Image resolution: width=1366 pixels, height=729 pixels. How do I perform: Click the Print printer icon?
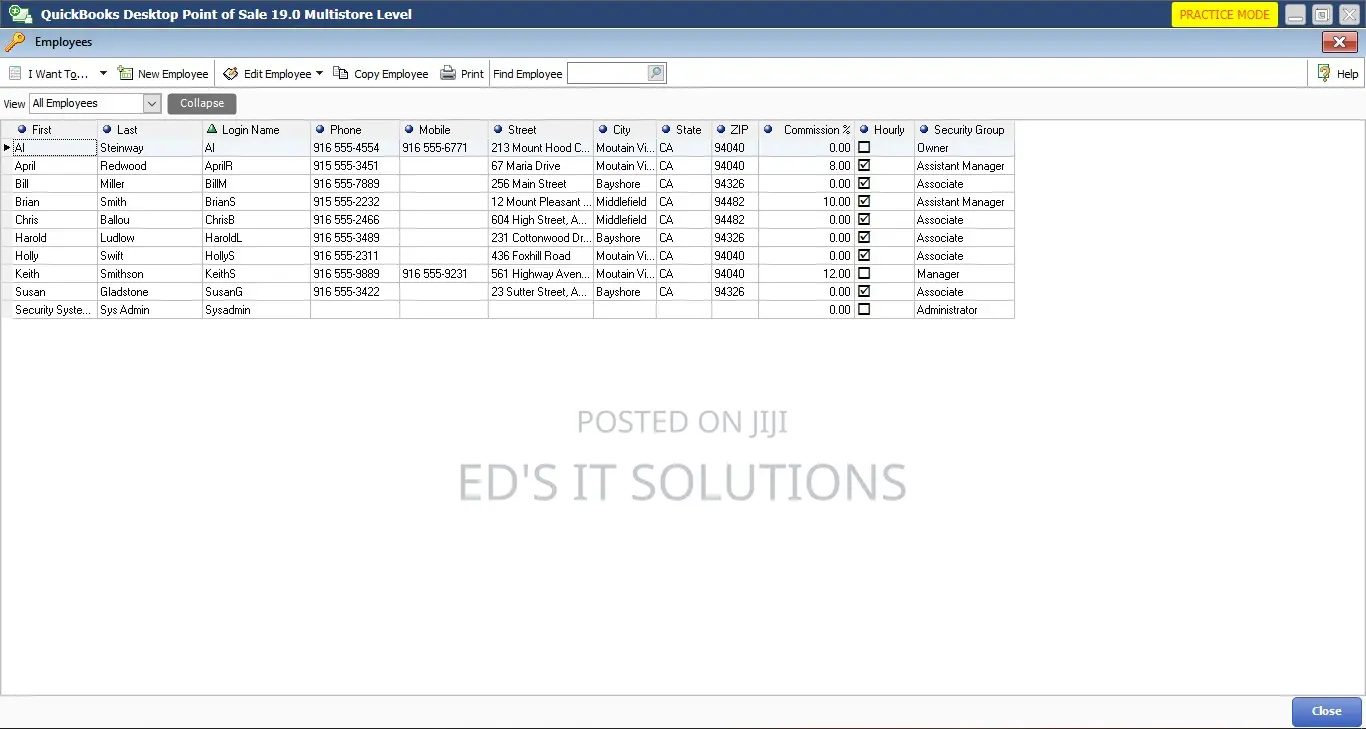point(448,74)
